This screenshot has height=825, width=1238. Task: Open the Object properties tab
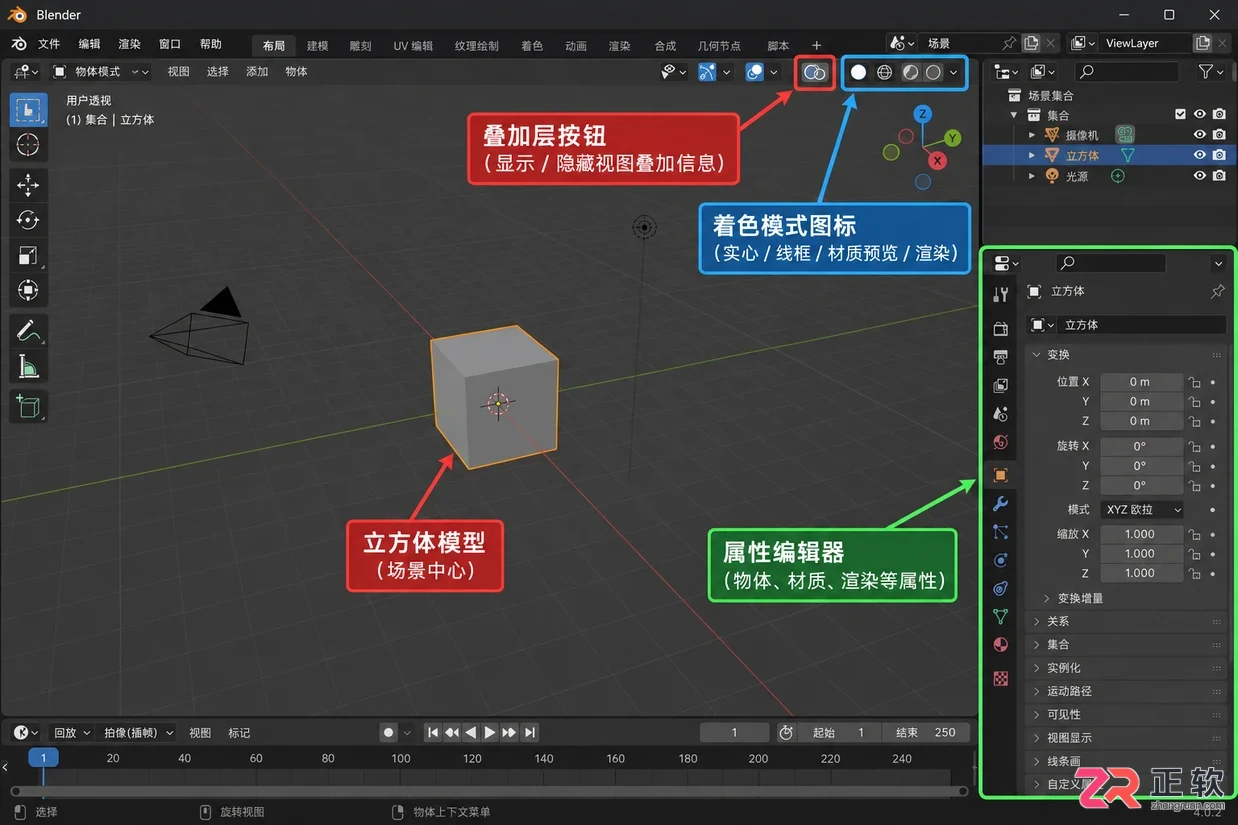click(1000, 474)
